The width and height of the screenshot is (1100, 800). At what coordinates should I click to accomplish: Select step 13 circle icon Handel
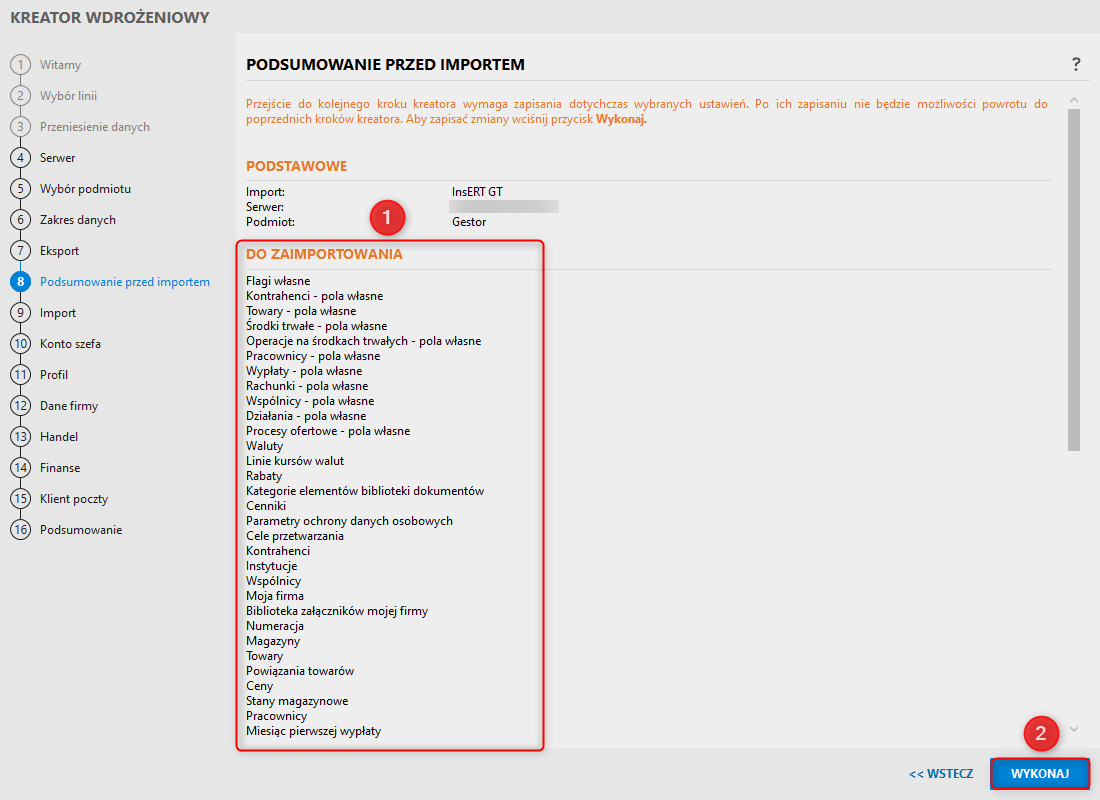pyautogui.click(x=20, y=436)
